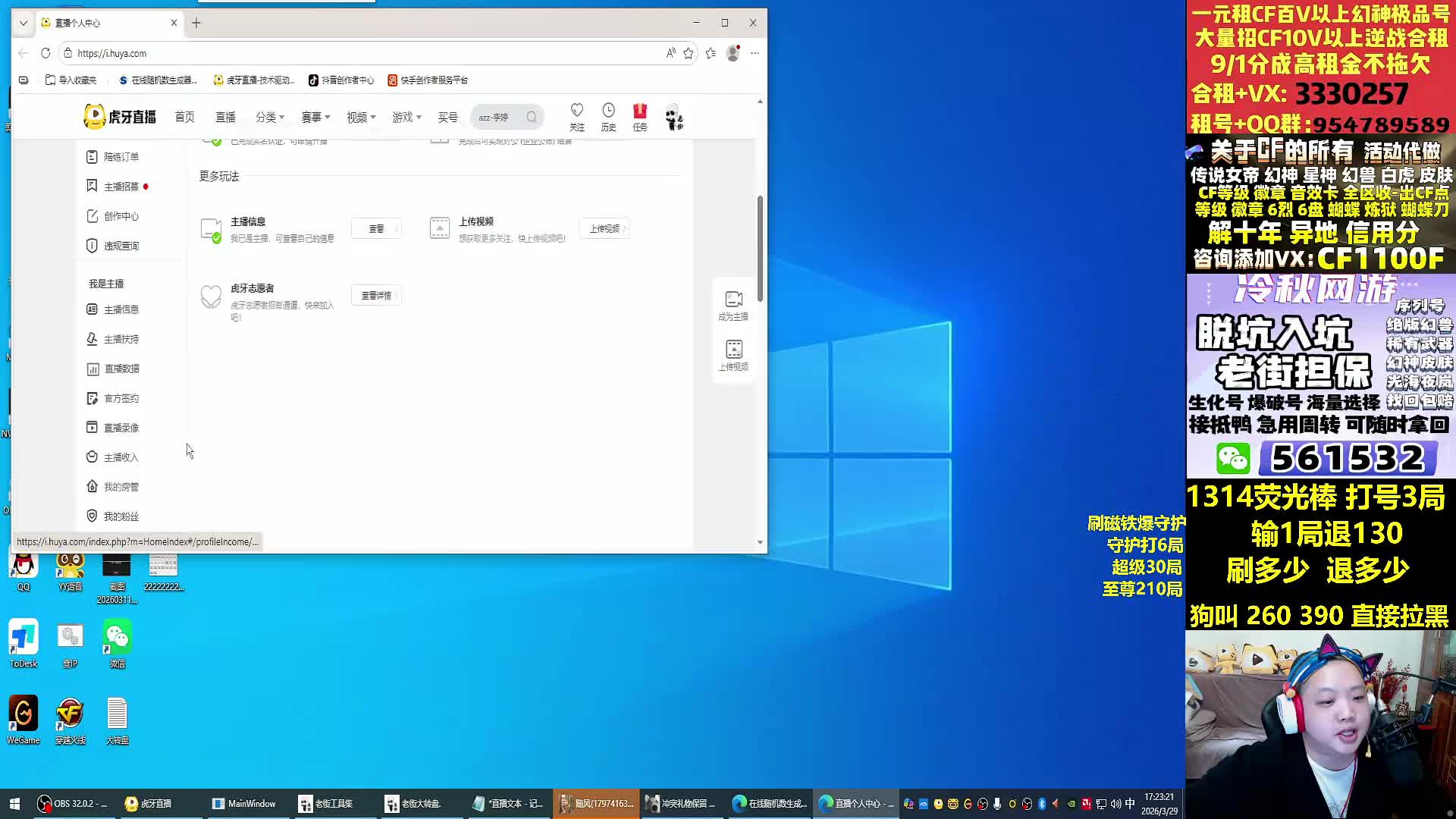
Task: Open 主播收入 in the sidebar
Action: (121, 457)
